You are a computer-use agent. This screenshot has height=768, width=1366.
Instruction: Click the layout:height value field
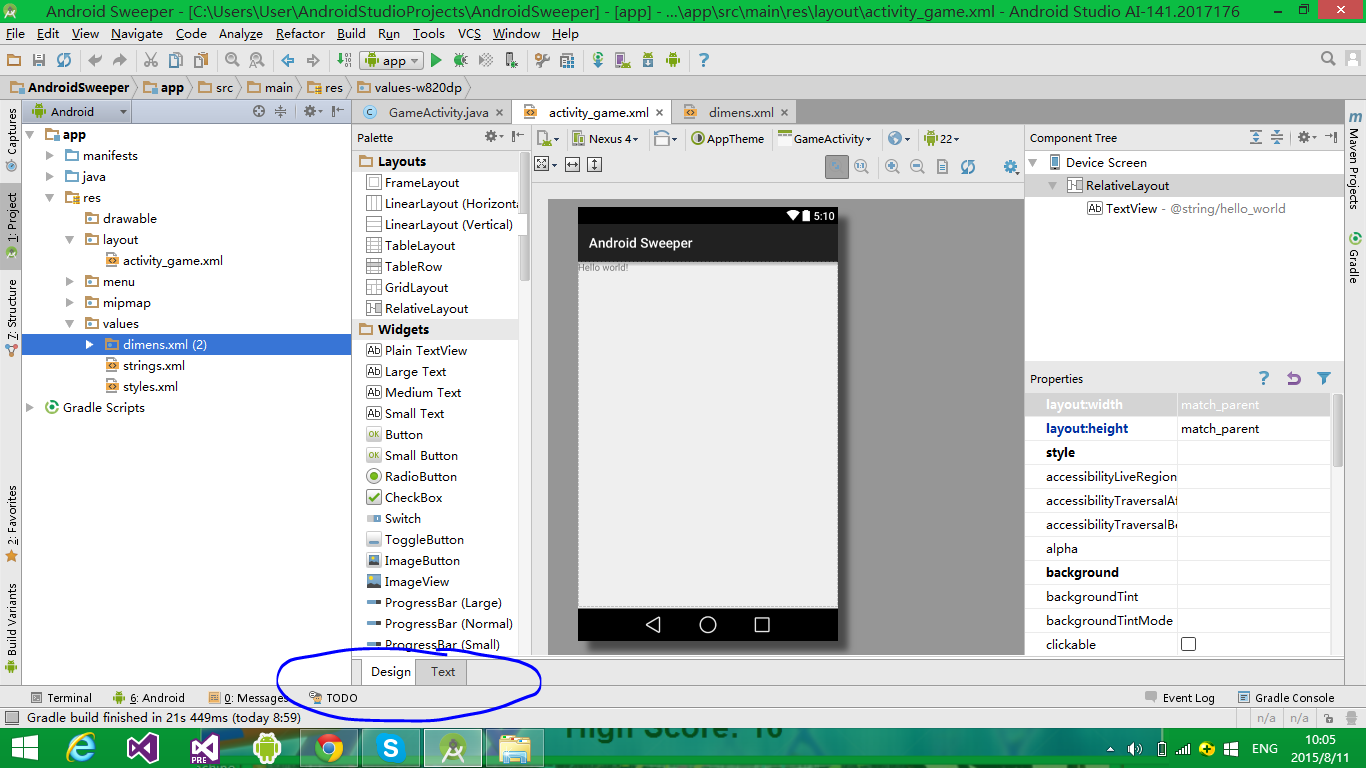pos(1254,429)
